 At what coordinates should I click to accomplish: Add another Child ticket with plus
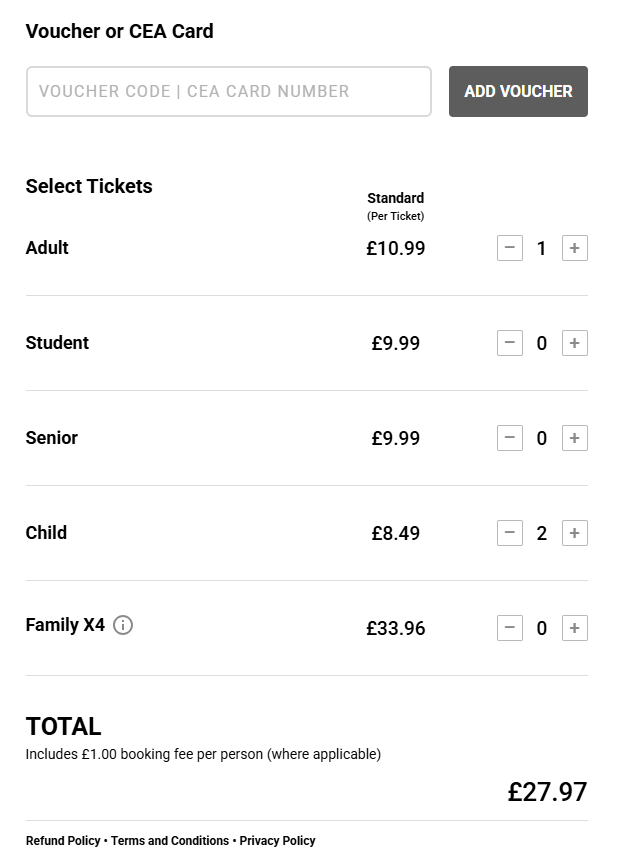(574, 533)
